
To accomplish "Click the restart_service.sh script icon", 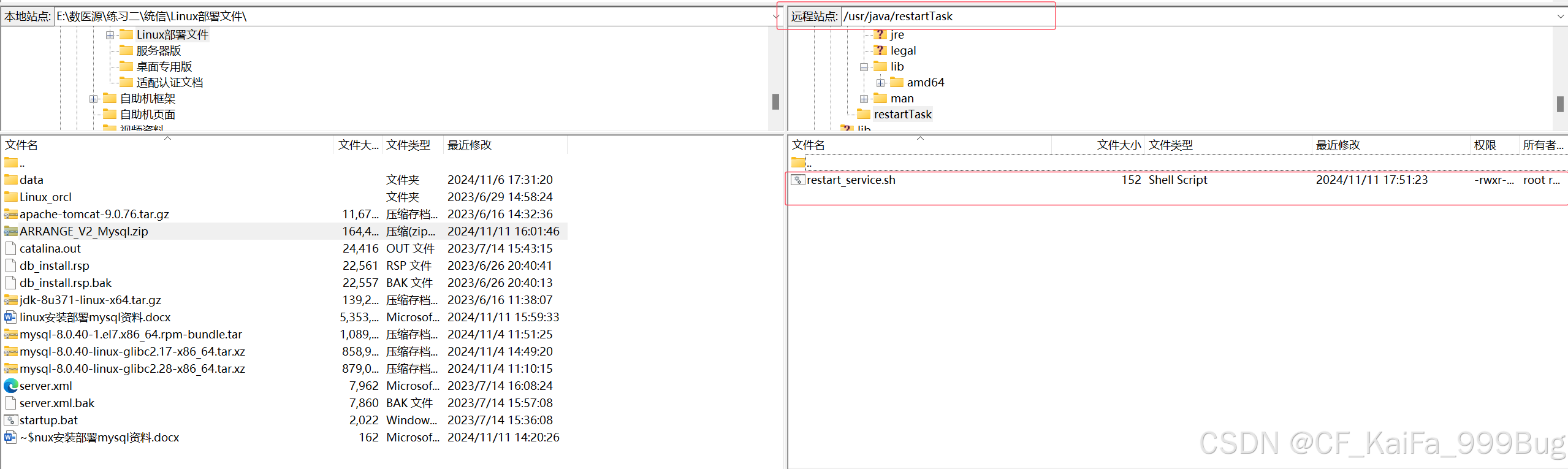I will pos(798,180).
